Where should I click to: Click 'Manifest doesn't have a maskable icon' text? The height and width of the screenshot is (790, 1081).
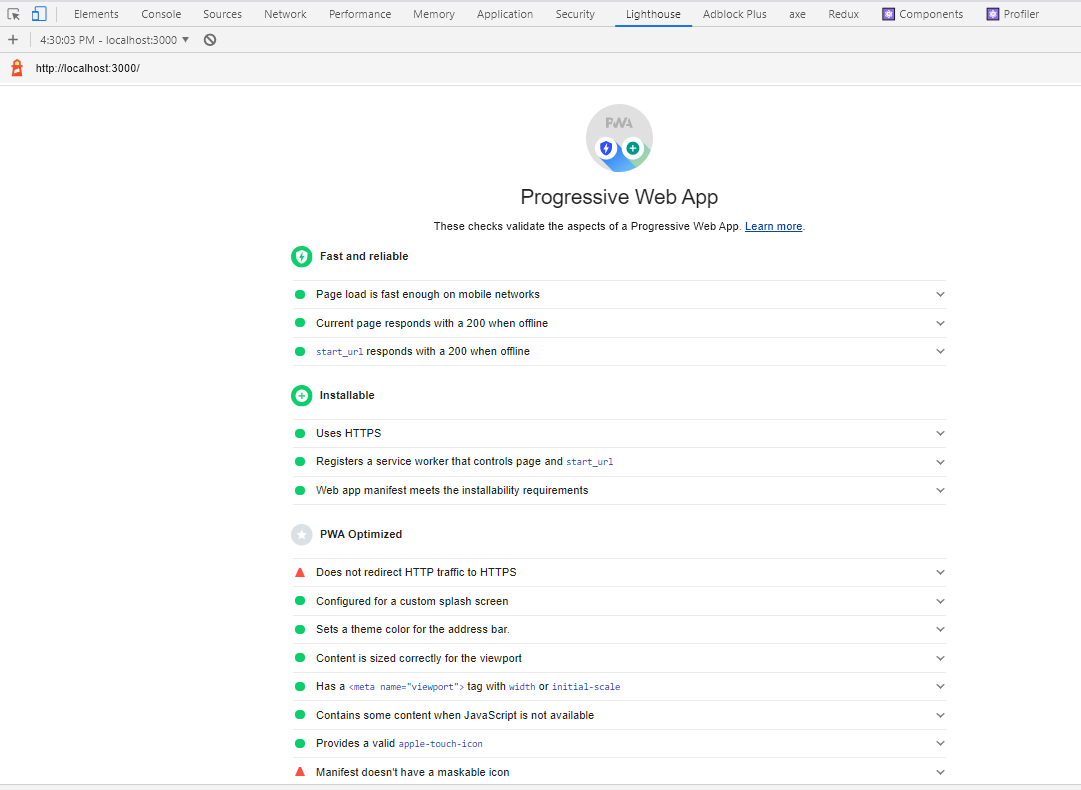412,772
